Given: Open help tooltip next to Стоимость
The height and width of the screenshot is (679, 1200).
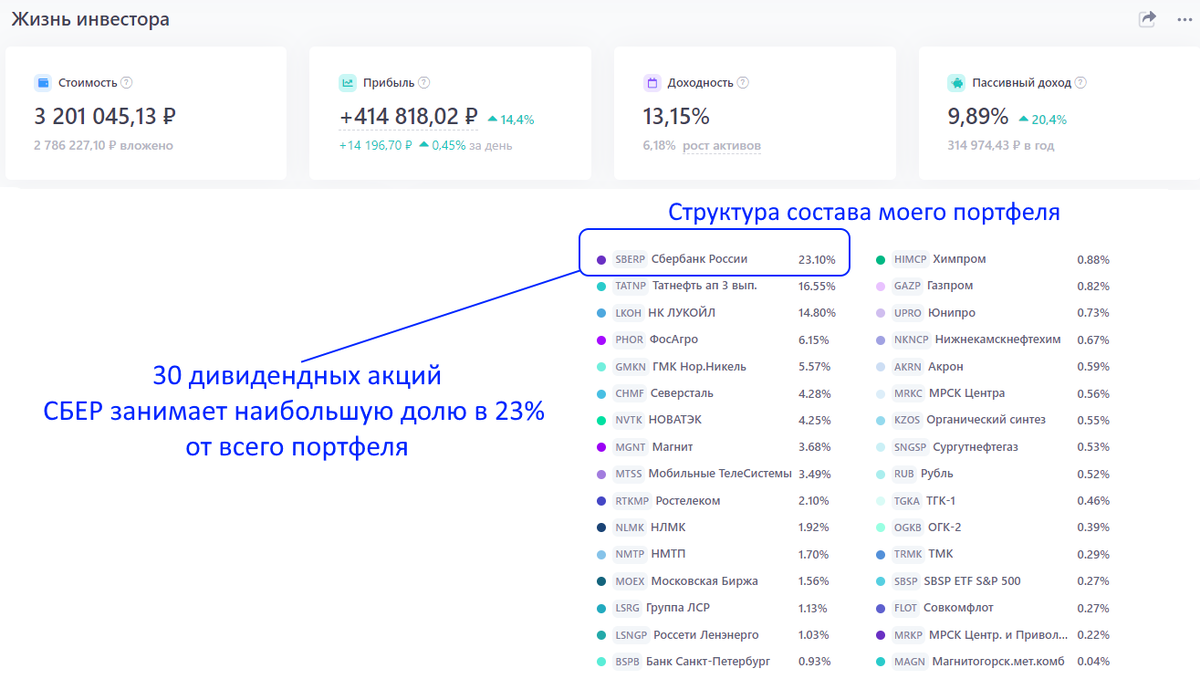Looking at the screenshot, I should tap(127, 83).
